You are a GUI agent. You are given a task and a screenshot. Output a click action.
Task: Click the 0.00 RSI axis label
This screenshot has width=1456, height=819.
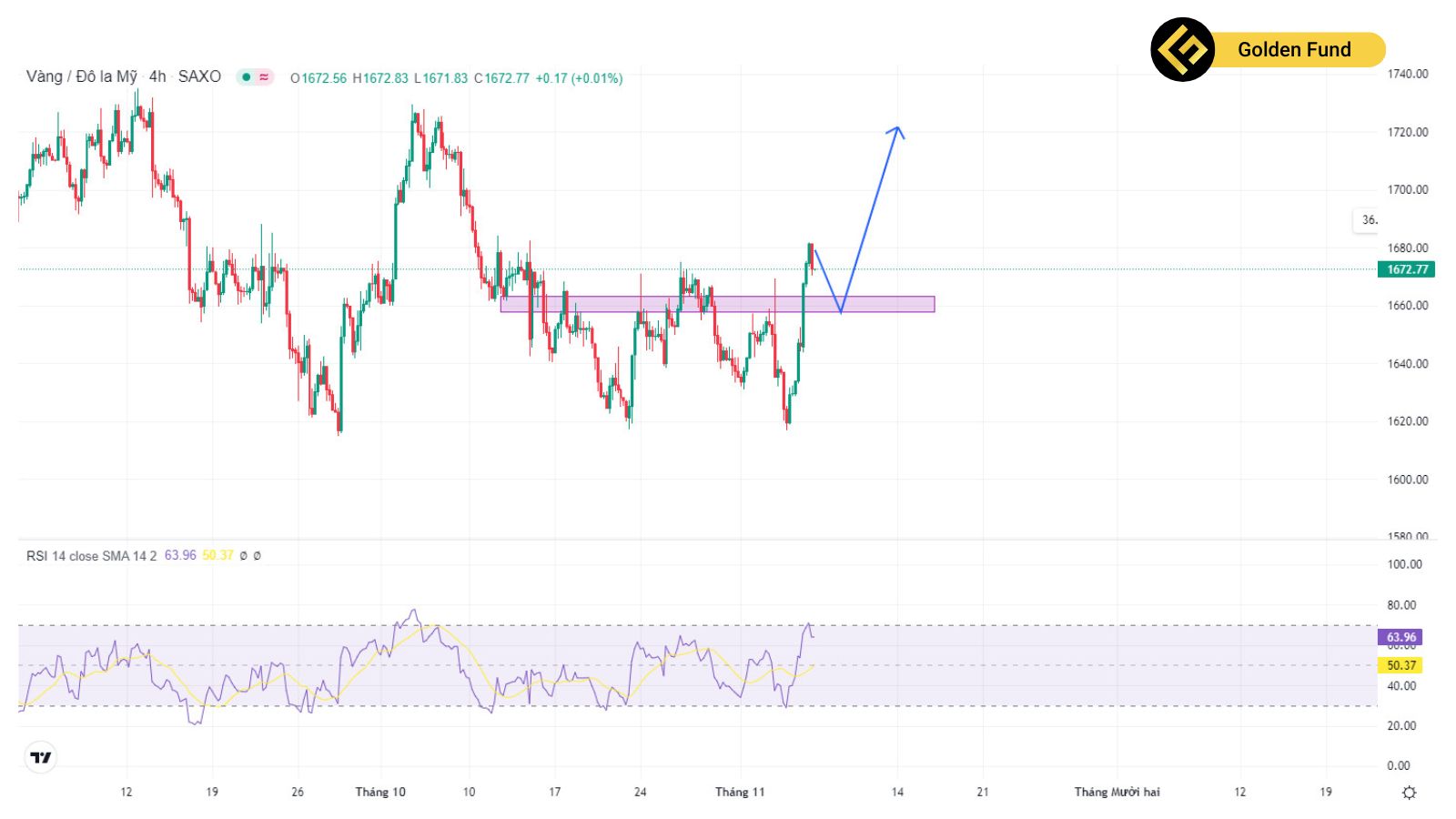point(1399,765)
